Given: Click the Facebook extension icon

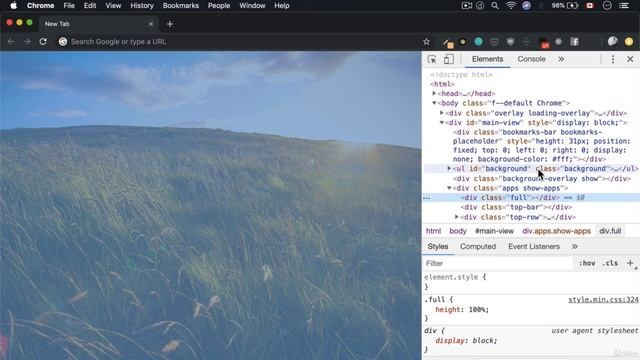Looking at the screenshot, I should (x=574, y=42).
